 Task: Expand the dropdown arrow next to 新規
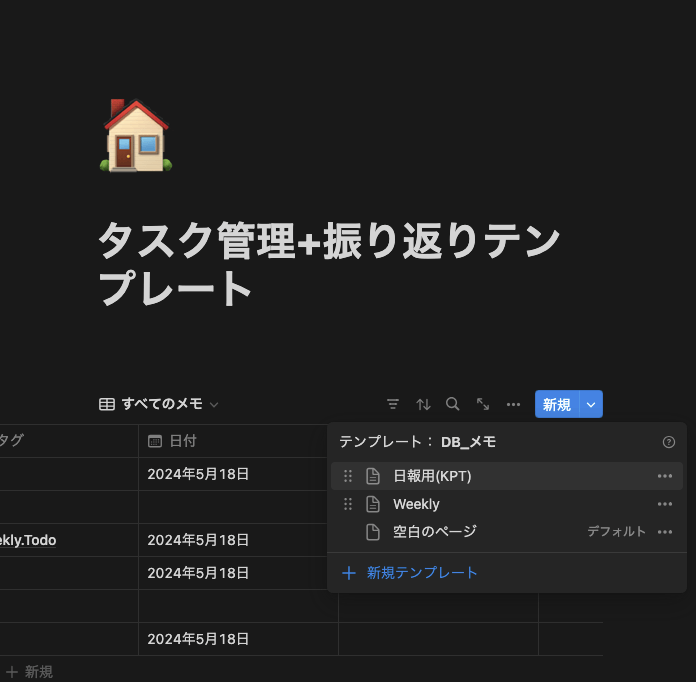pyautogui.click(x=591, y=404)
